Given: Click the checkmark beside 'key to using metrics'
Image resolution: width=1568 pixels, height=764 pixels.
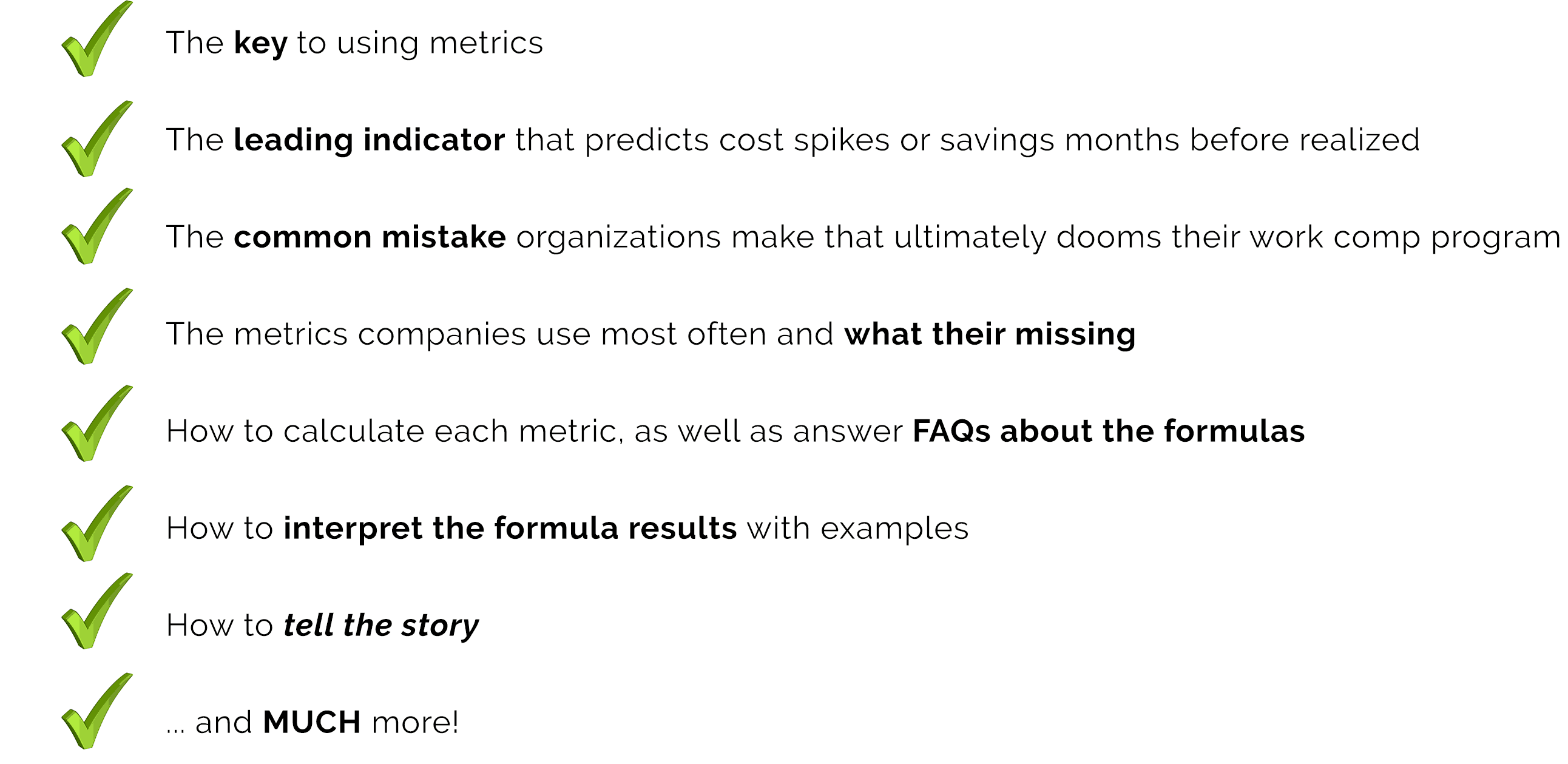Looking at the screenshot, I should coord(96,39).
